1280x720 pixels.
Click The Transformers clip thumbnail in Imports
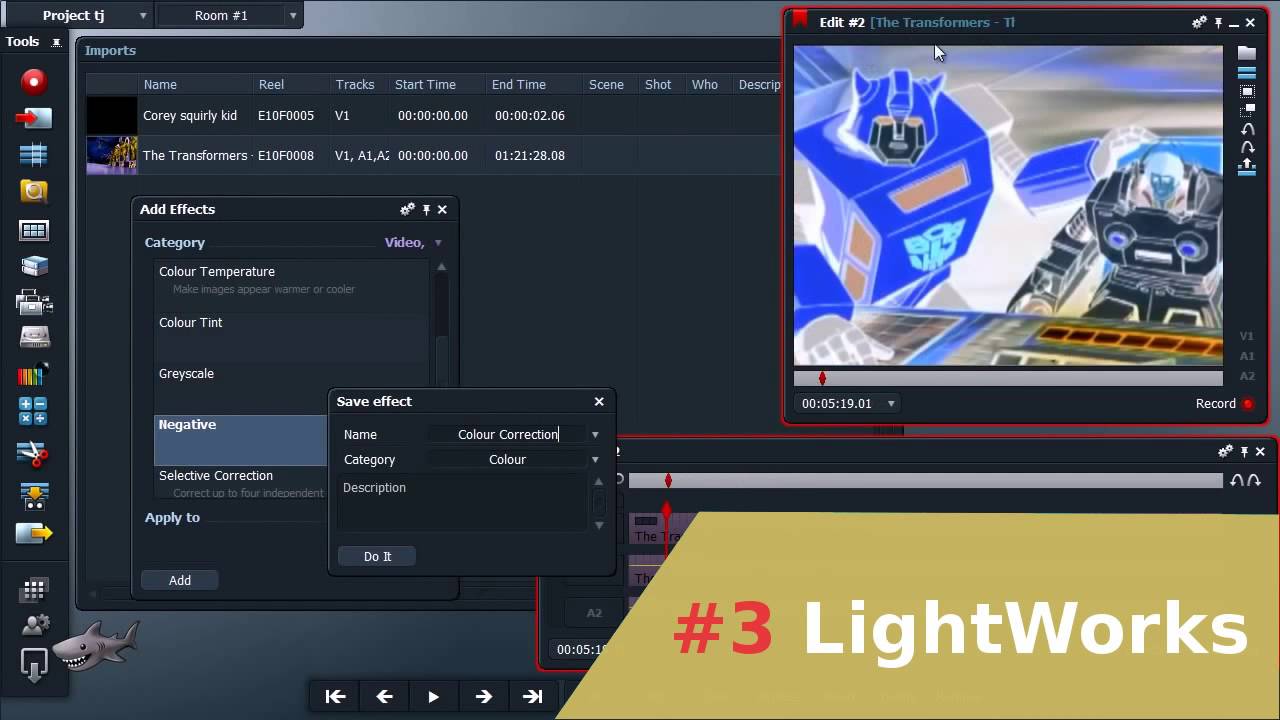point(112,155)
